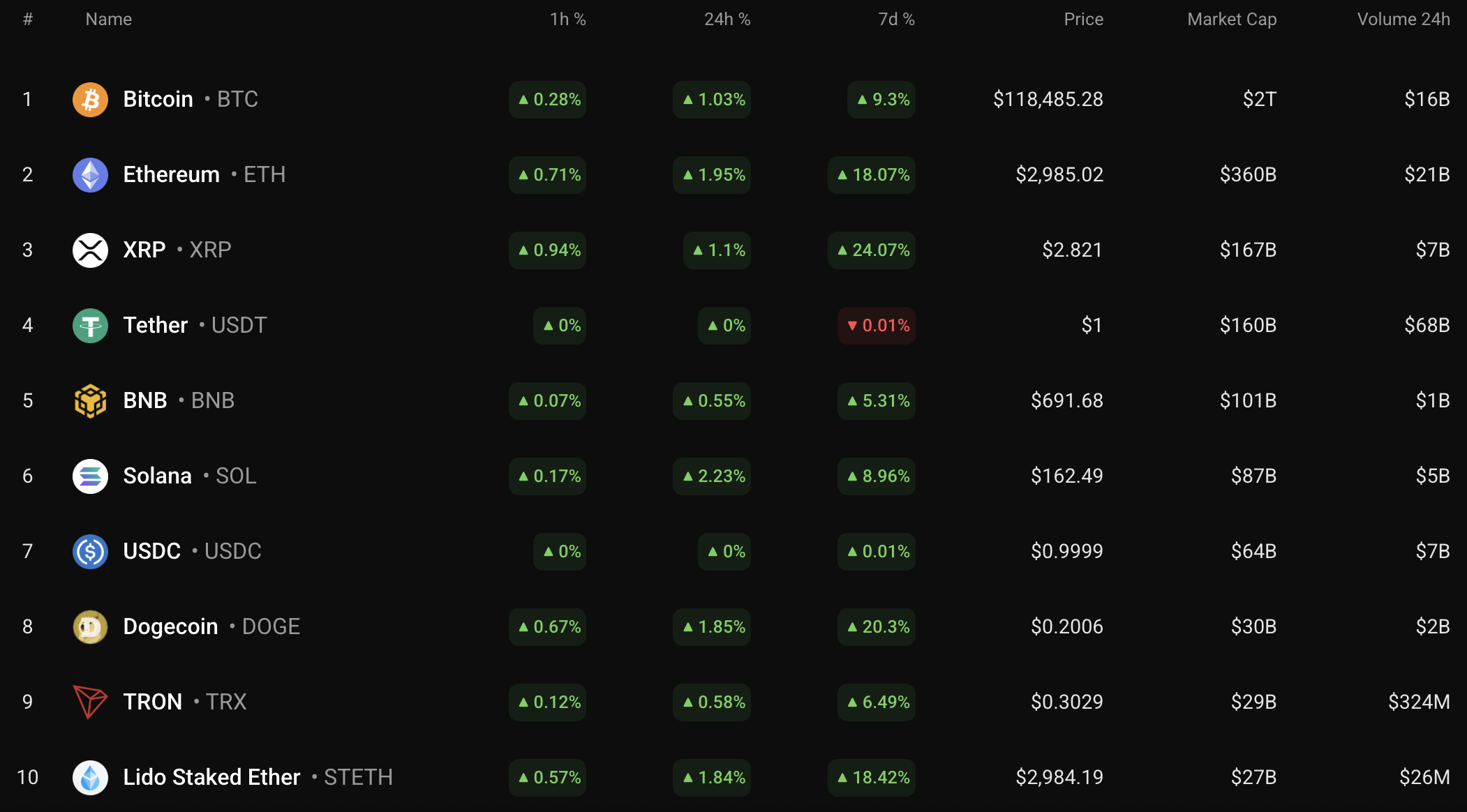Sort by the 7d % column header
The height and width of the screenshot is (812, 1467).
tap(896, 20)
